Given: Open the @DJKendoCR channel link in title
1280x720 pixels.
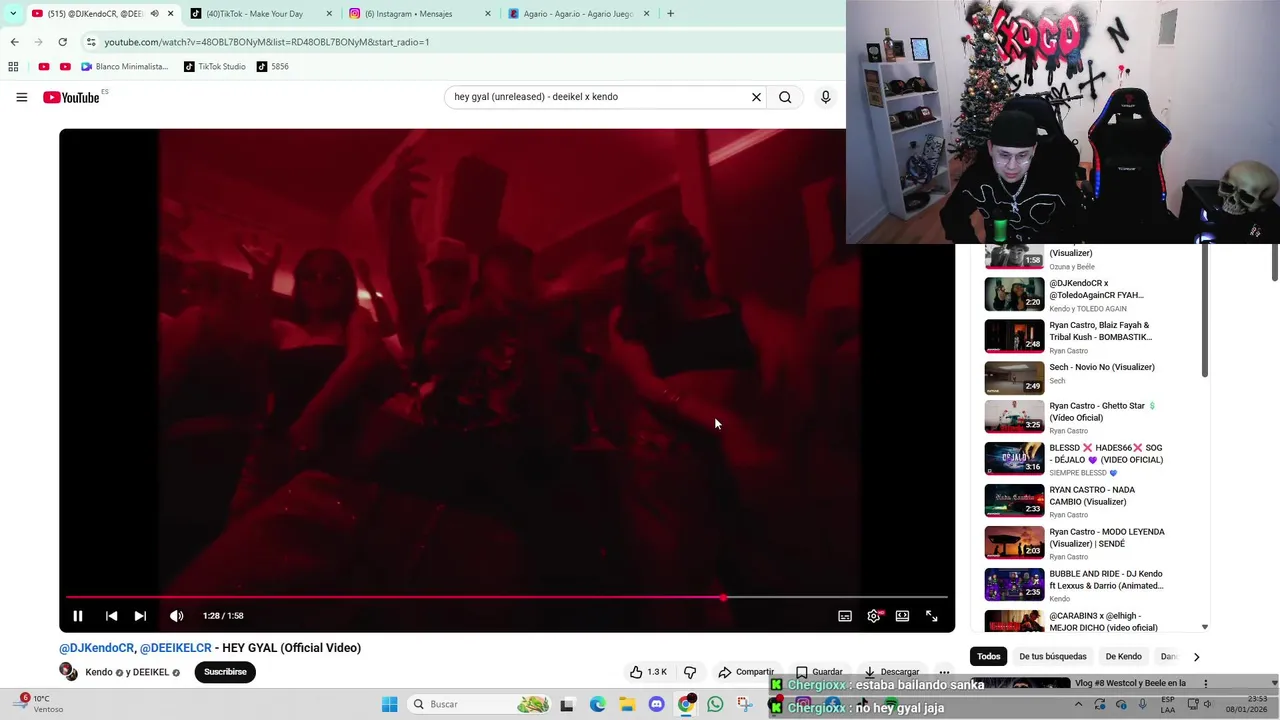Looking at the screenshot, I should (x=96, y=648).
